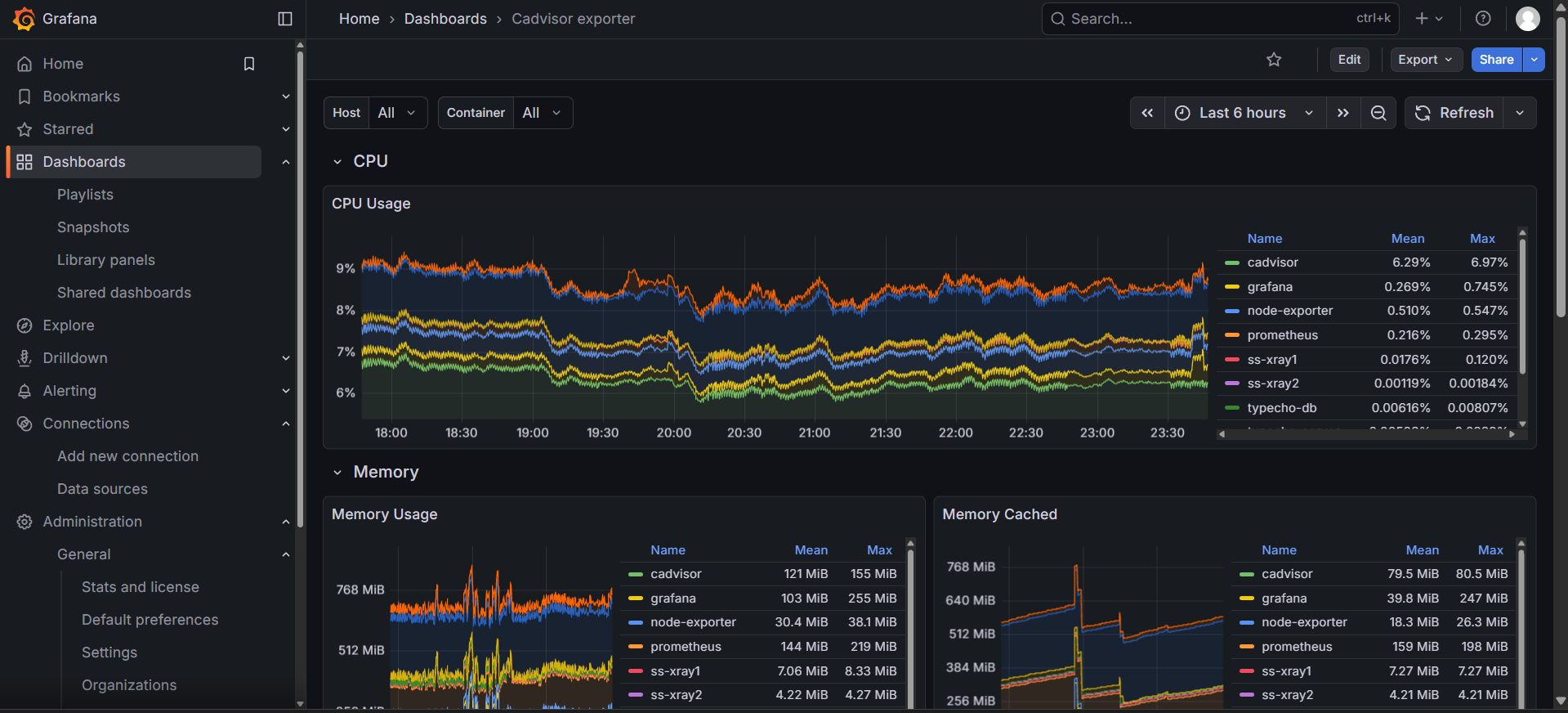
Task: Open the user profile avatar
Action: pyautogui.click(x=1527, y=19)
